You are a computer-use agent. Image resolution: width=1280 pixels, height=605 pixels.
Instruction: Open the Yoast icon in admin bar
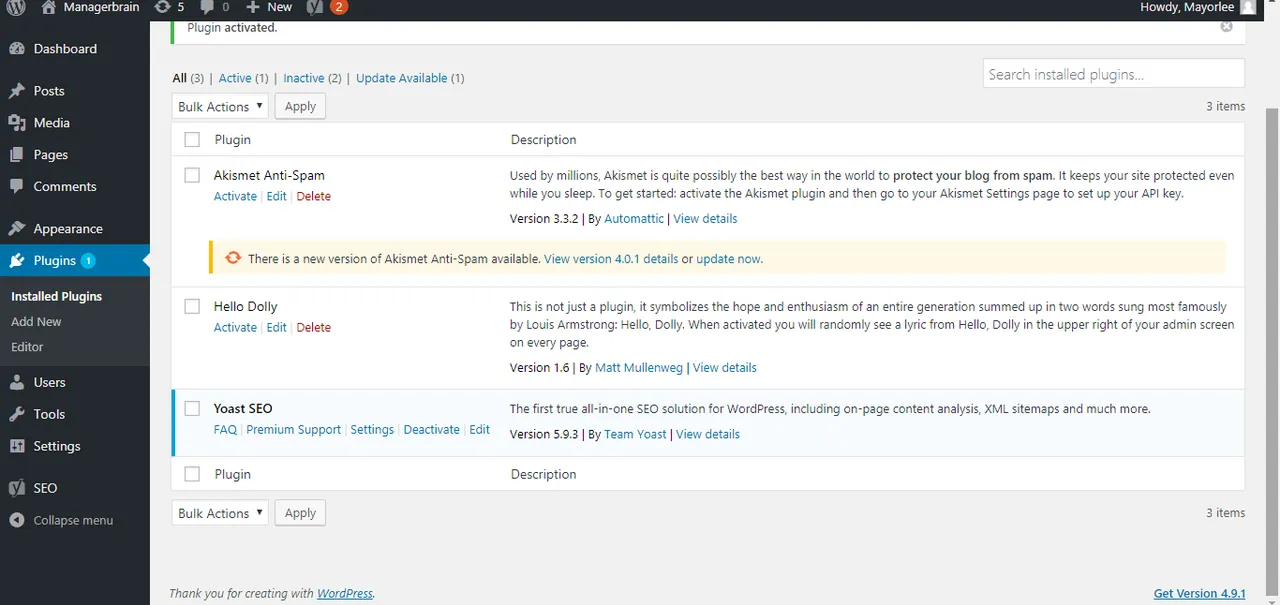point(314,7)
